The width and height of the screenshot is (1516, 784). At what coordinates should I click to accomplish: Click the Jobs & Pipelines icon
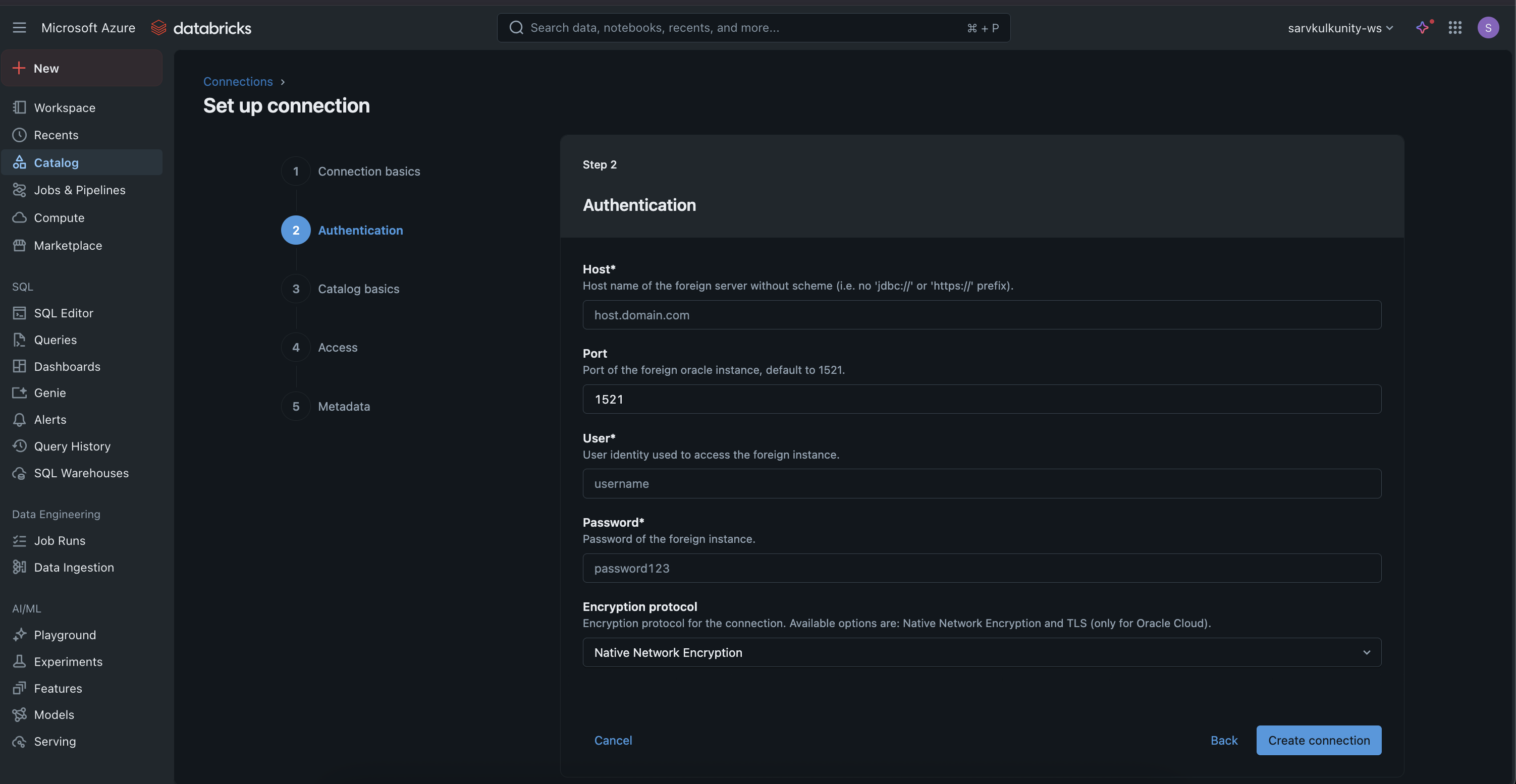(x=19, y=190)
